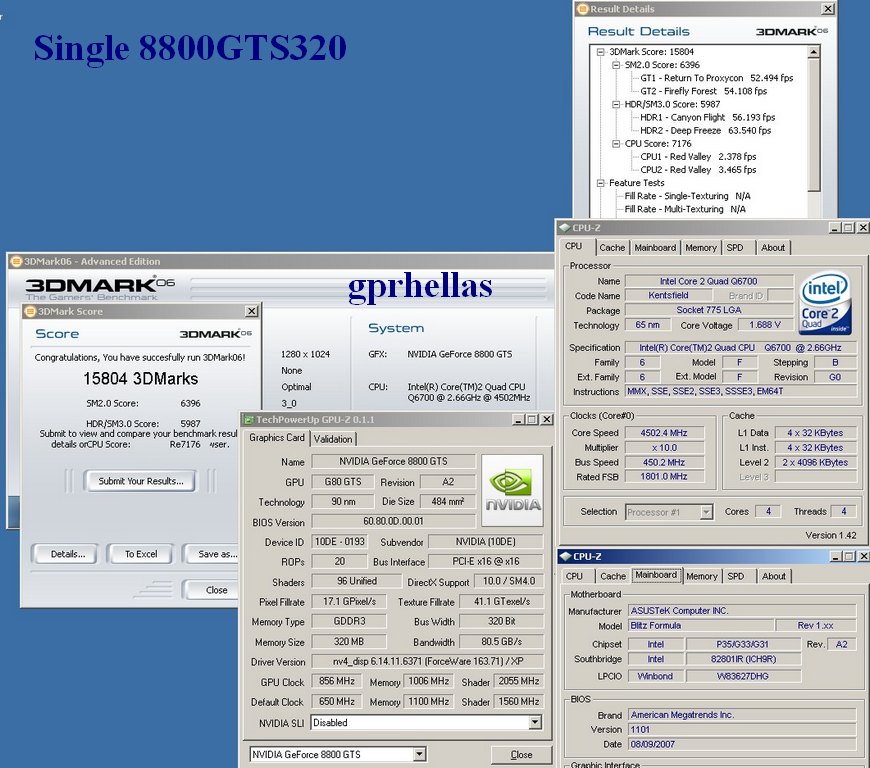
Task: Select the Graphics Card tab in GPU-Z
Action: coord(277,437)
